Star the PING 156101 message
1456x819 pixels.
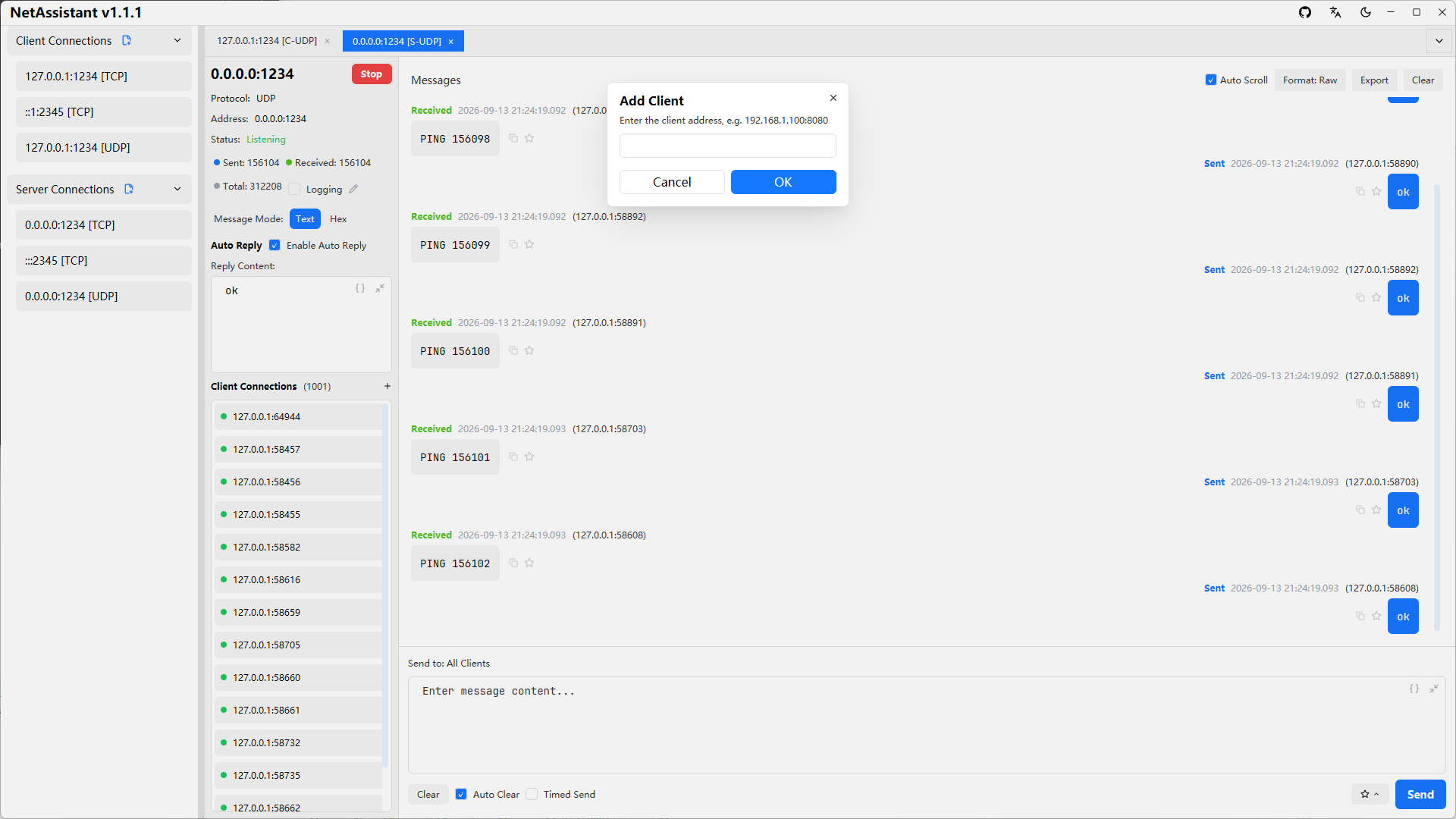530,457
